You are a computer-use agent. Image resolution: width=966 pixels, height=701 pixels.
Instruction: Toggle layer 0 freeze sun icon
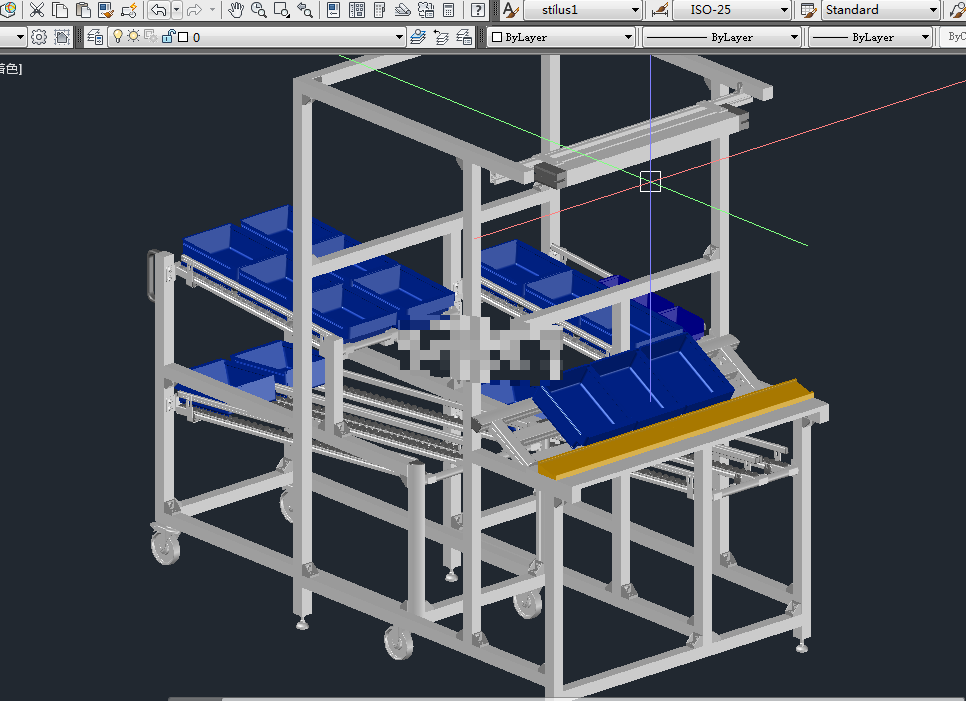point(133,36)
